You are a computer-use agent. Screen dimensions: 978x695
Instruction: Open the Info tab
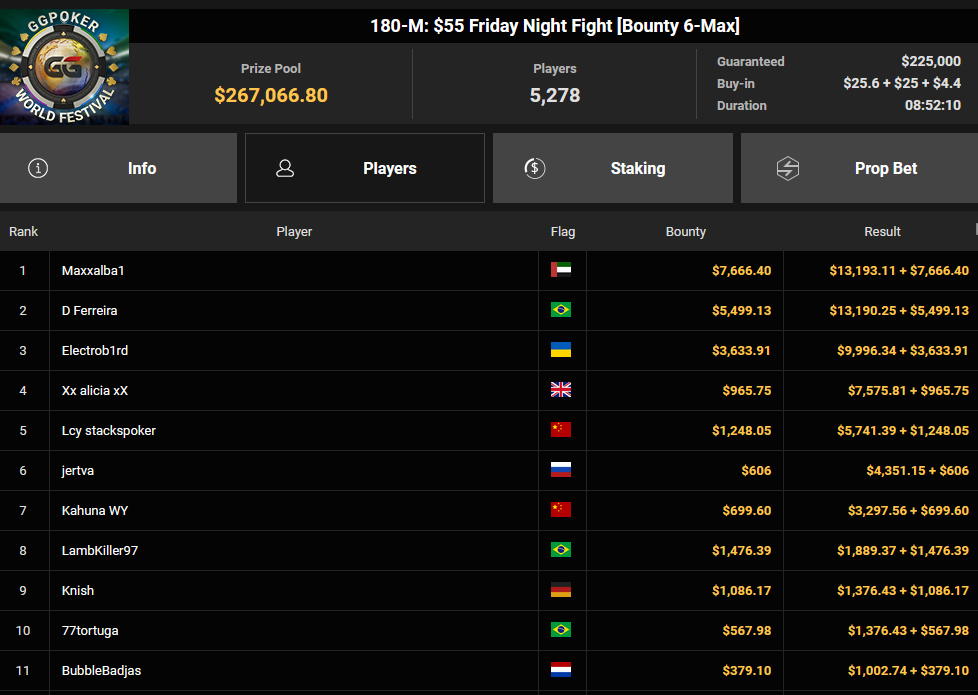point(119,168)
